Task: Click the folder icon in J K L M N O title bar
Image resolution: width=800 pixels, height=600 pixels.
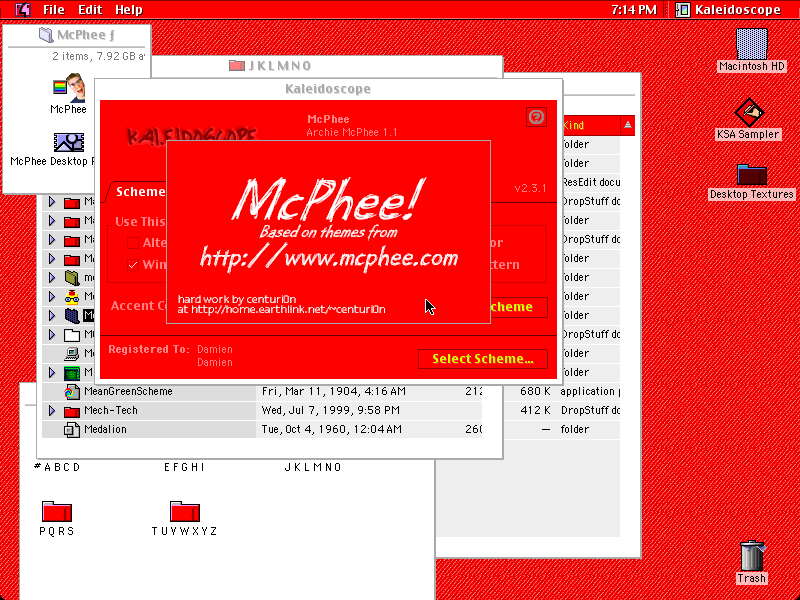Action: pos(237,65)
